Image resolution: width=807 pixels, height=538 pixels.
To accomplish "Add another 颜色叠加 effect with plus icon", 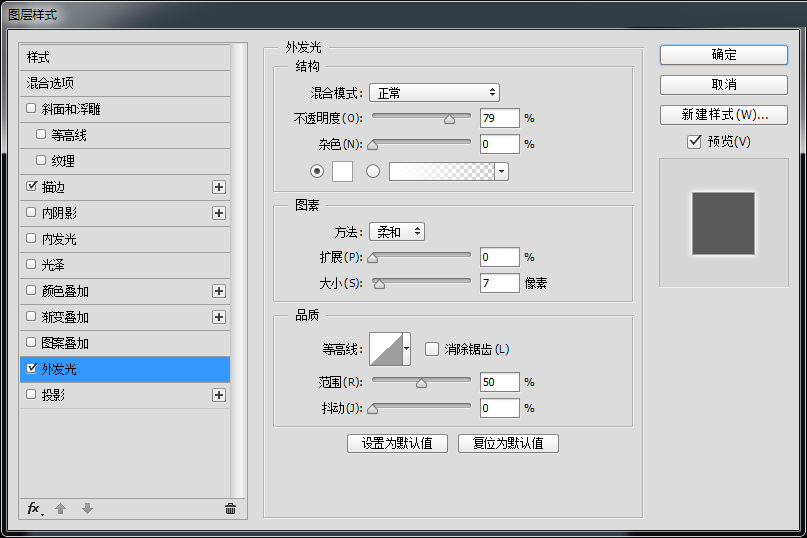I will (x=219, y=291).
